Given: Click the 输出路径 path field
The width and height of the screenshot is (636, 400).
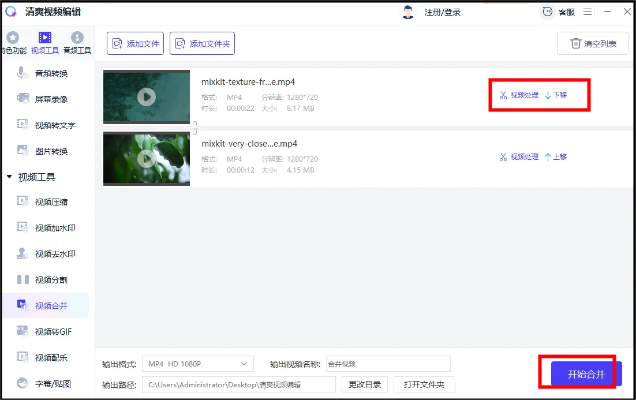Looking at the screenshot, I should (x=239, y=385).
